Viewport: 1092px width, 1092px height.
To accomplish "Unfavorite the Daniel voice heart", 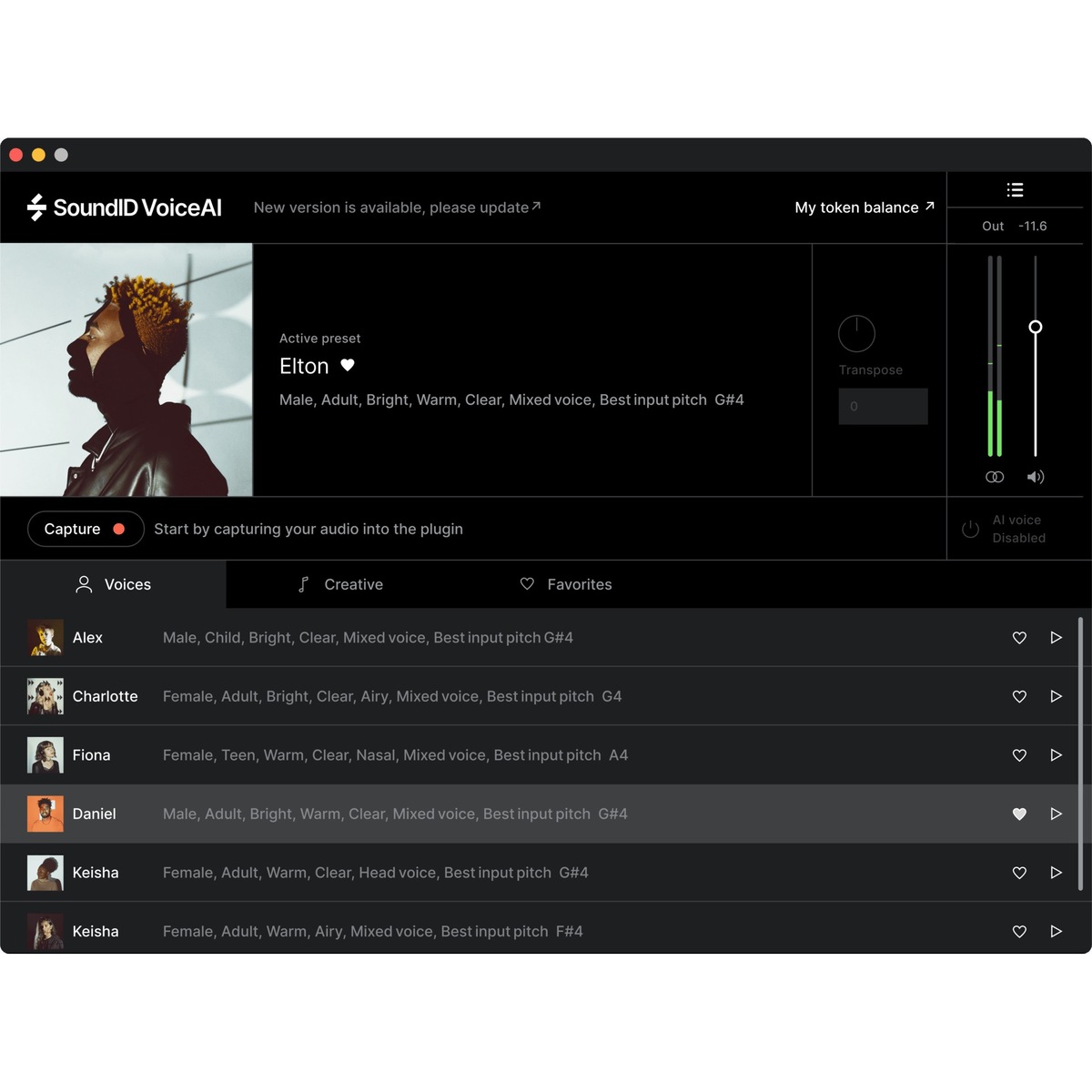I will point(1019,814).
